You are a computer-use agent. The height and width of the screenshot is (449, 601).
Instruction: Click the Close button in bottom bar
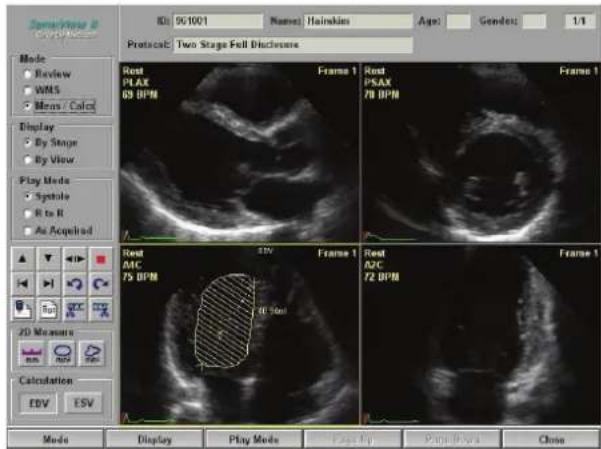coord(551,439)
